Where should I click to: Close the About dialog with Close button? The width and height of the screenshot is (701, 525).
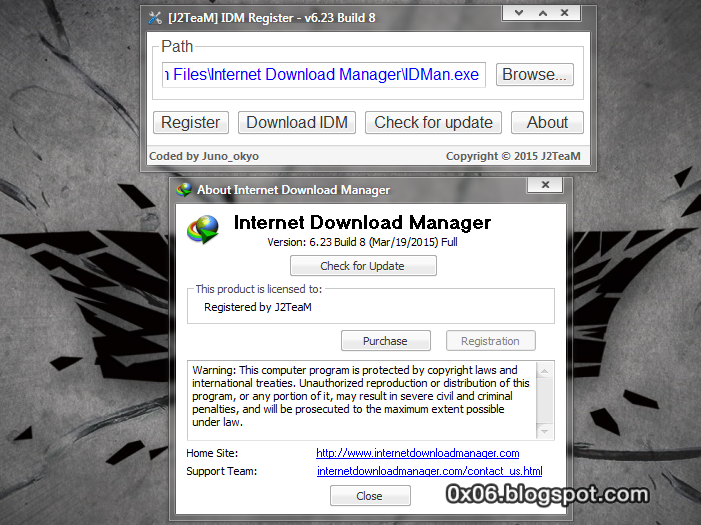(370, 496)
